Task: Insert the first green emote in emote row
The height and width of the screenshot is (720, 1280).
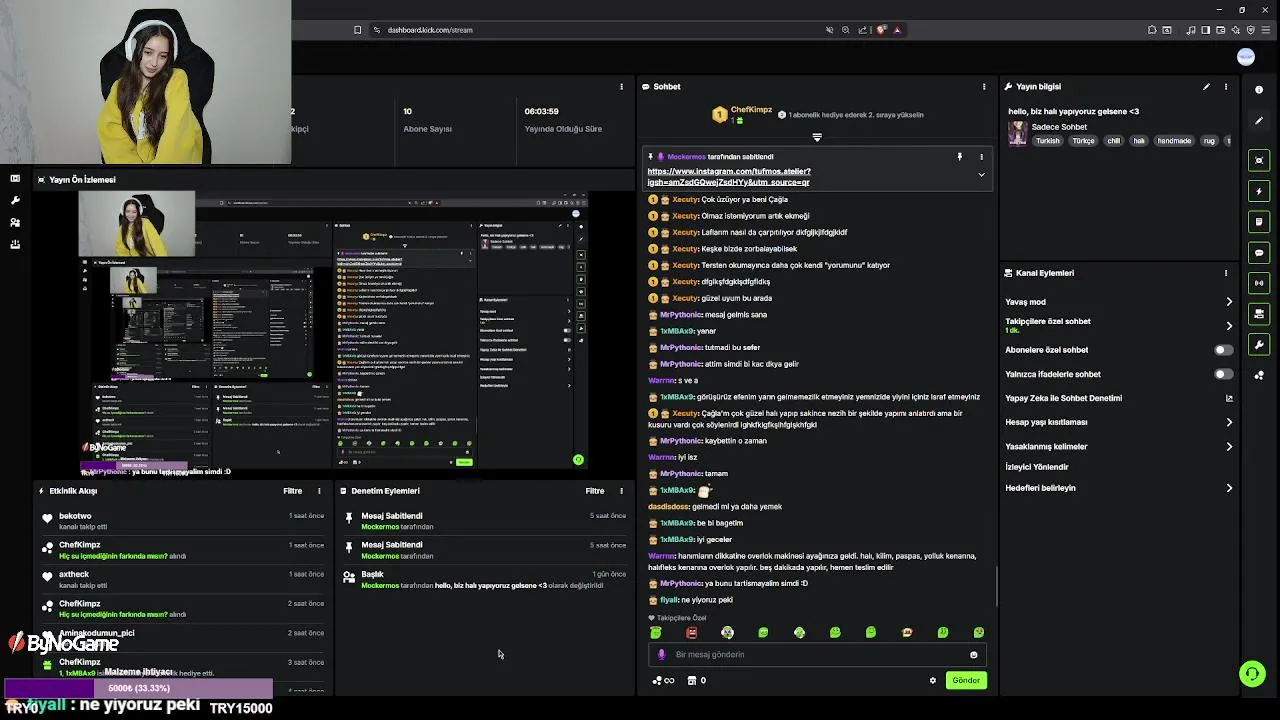Action: pyautogui.click(x=656, y=633)
